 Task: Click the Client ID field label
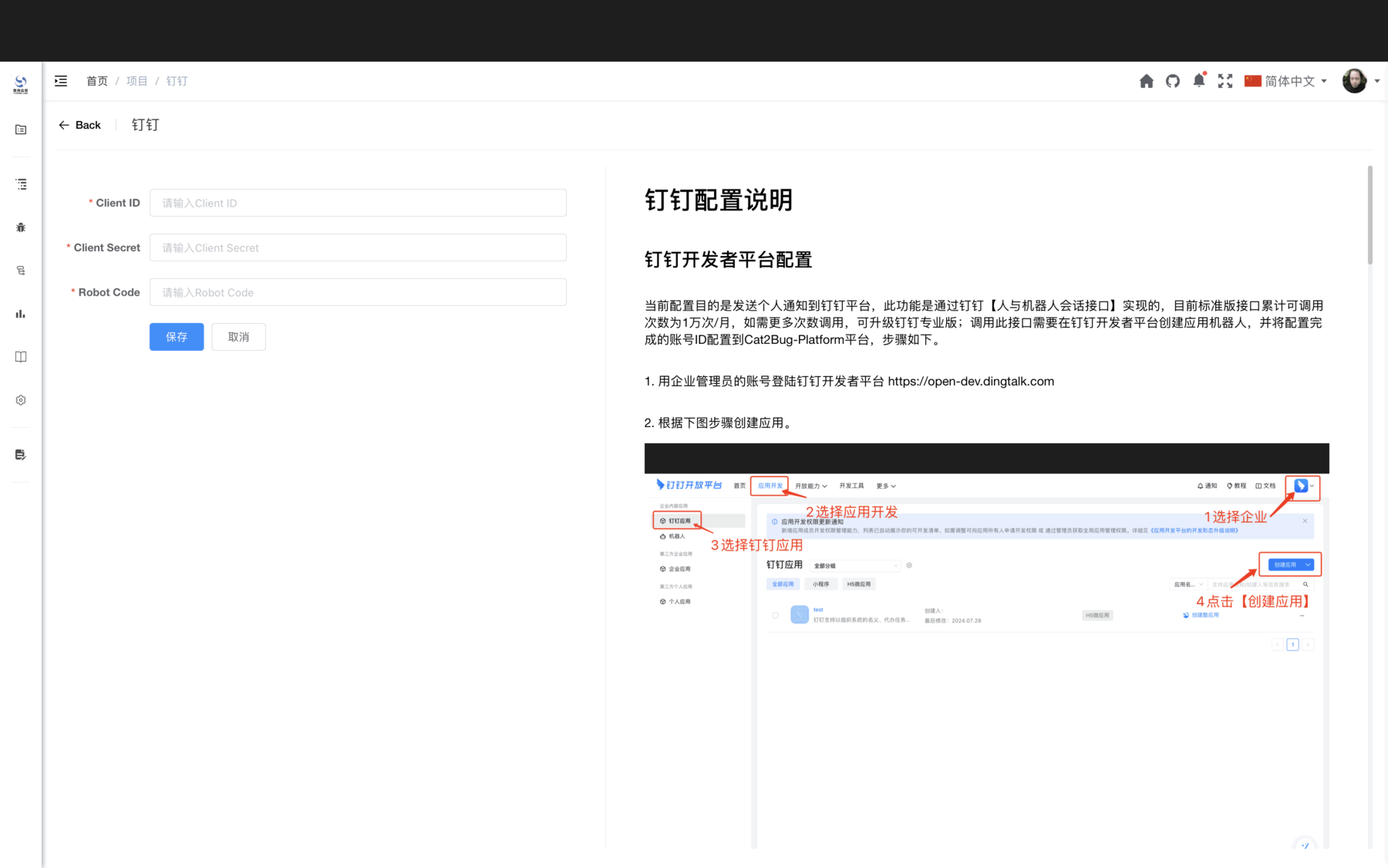[x=118, y=203]
